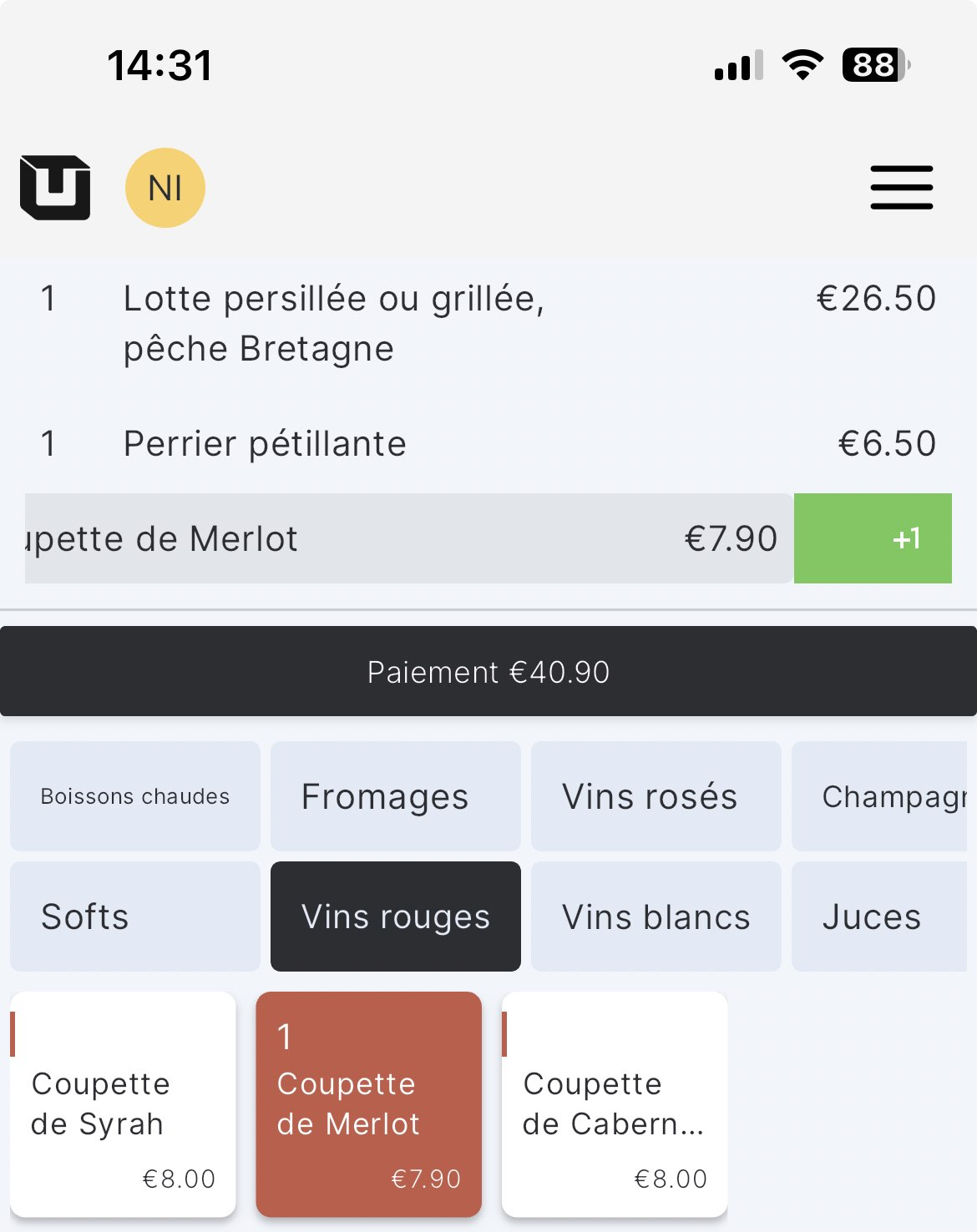Open the NI user avatar
977x1232 pixels.
[x=165, y=188]
